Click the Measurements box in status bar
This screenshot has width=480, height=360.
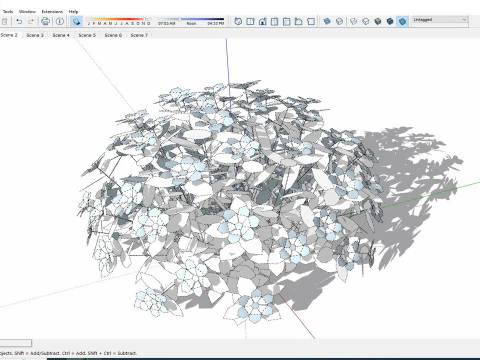16,343
